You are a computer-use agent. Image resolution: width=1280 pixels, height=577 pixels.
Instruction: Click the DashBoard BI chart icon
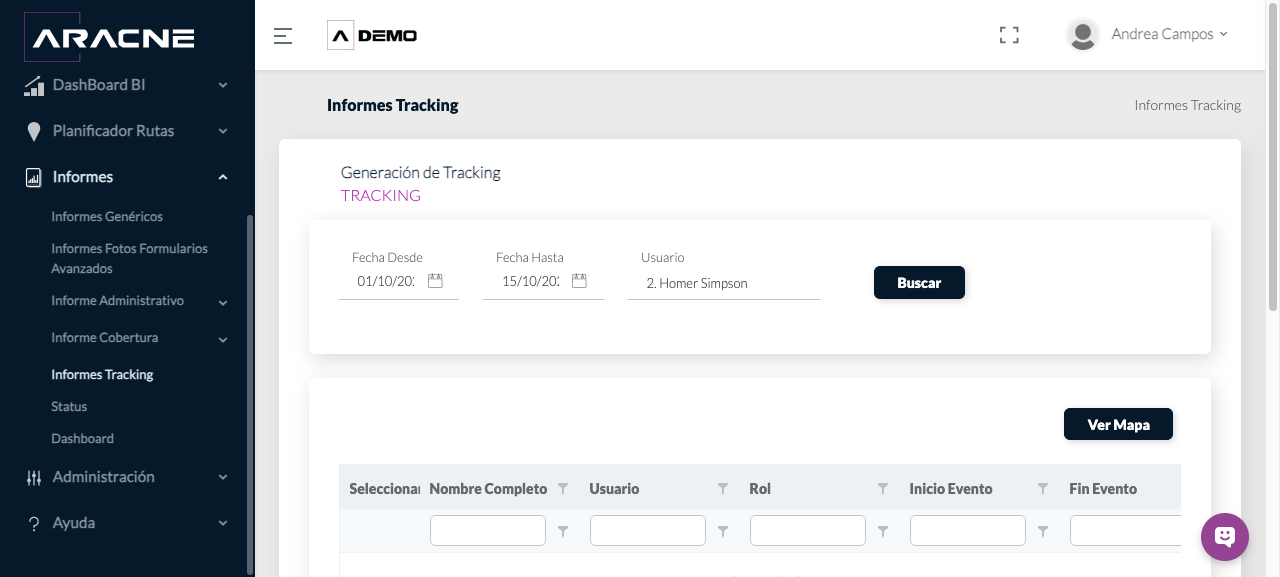34,86
